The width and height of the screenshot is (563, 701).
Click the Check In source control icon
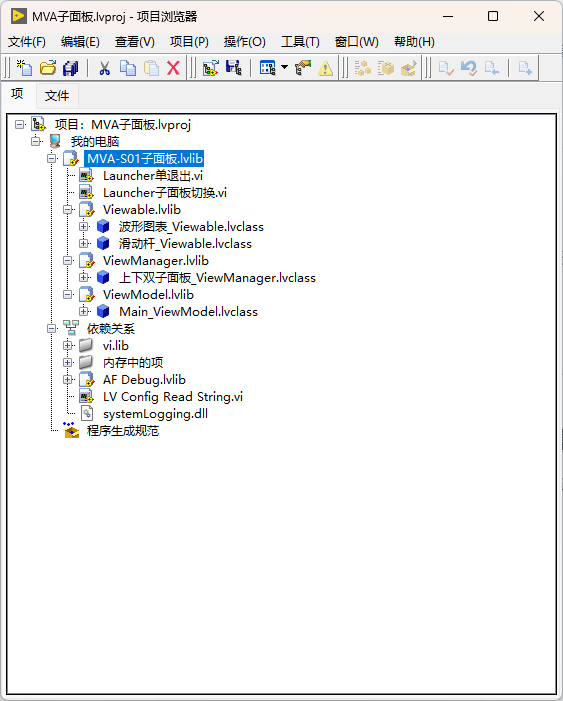click(446, 68)
